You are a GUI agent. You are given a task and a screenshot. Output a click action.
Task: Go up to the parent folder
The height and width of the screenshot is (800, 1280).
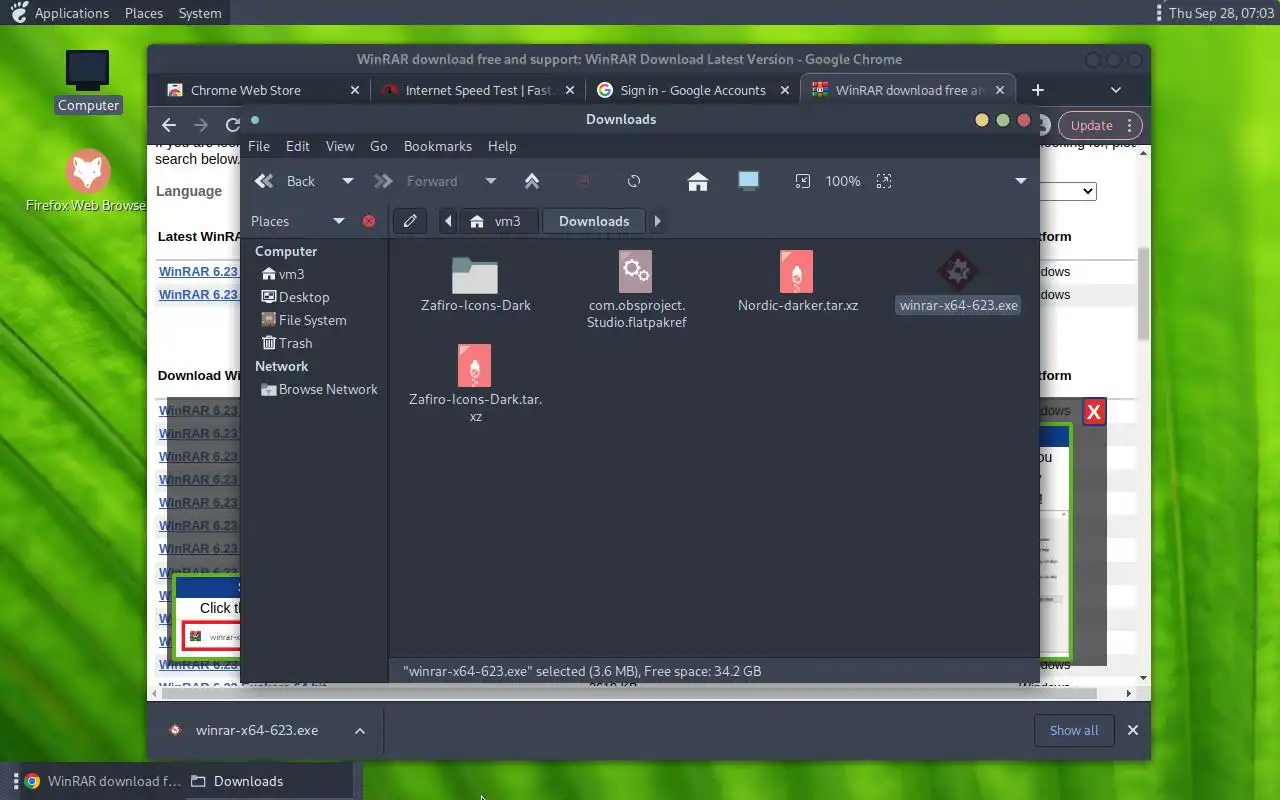coord(532,181)
